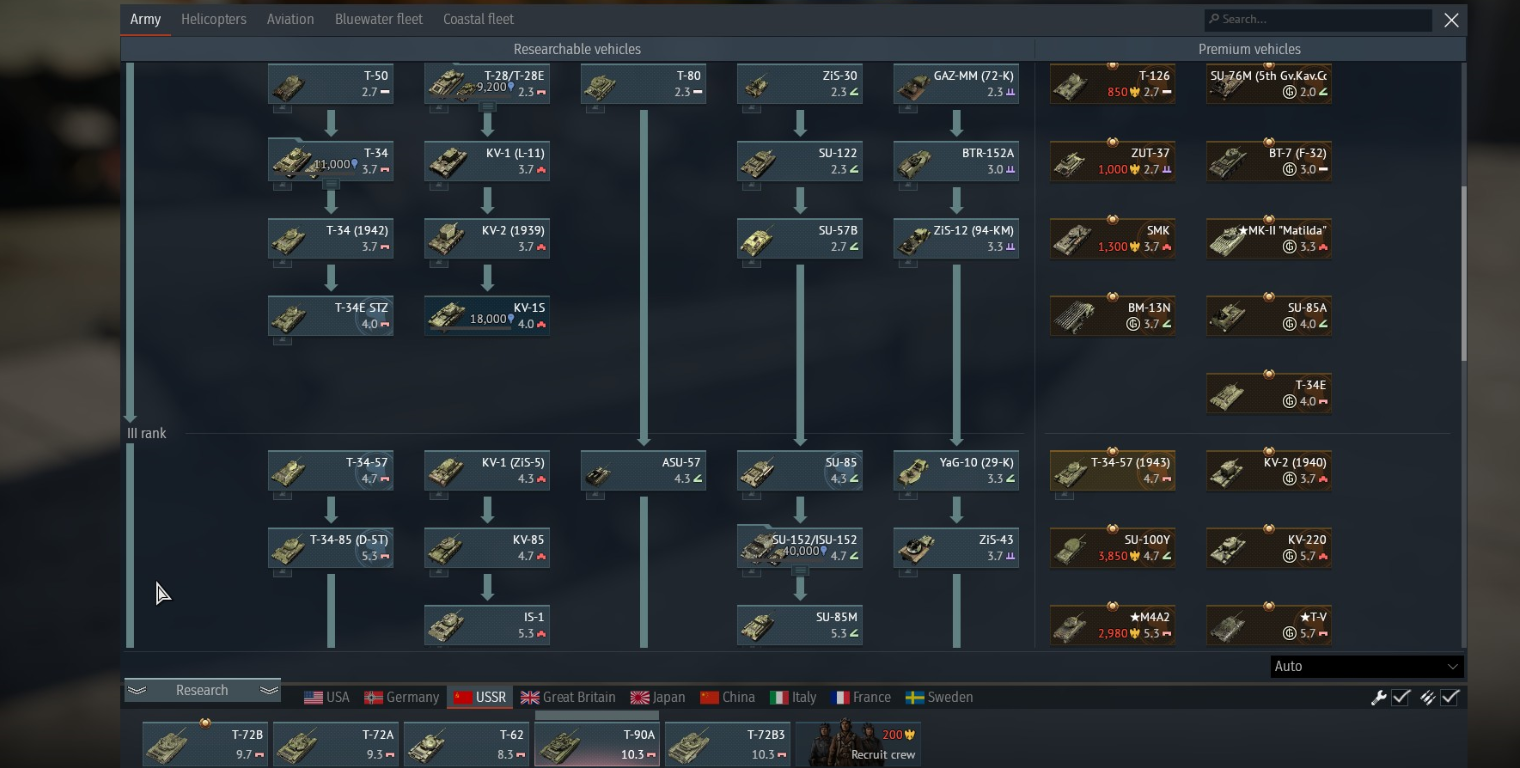
Task: Collapse the Research panel with right chevrons
Action: pos(268,690)
